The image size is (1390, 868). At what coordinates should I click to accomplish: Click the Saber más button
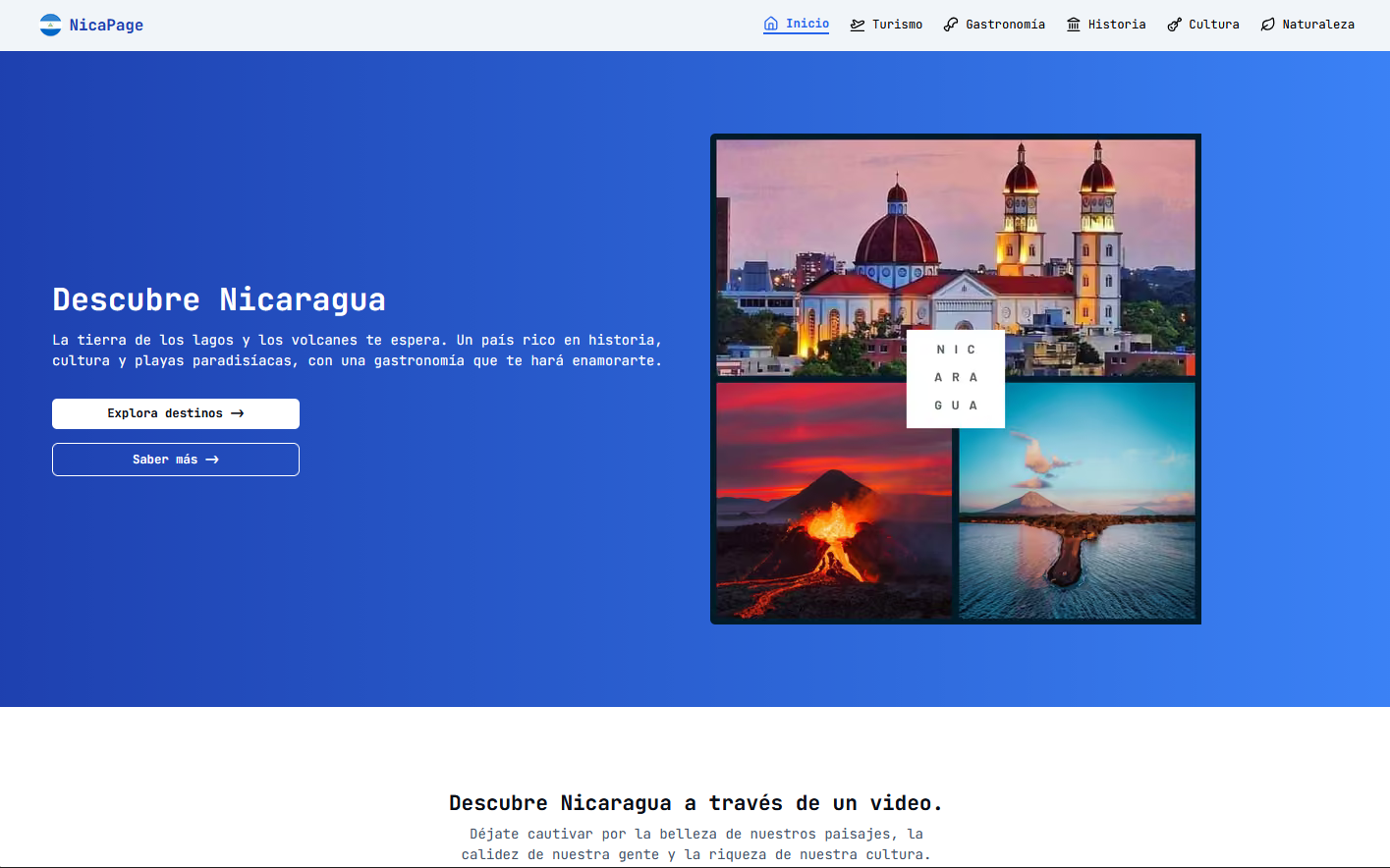176,460
